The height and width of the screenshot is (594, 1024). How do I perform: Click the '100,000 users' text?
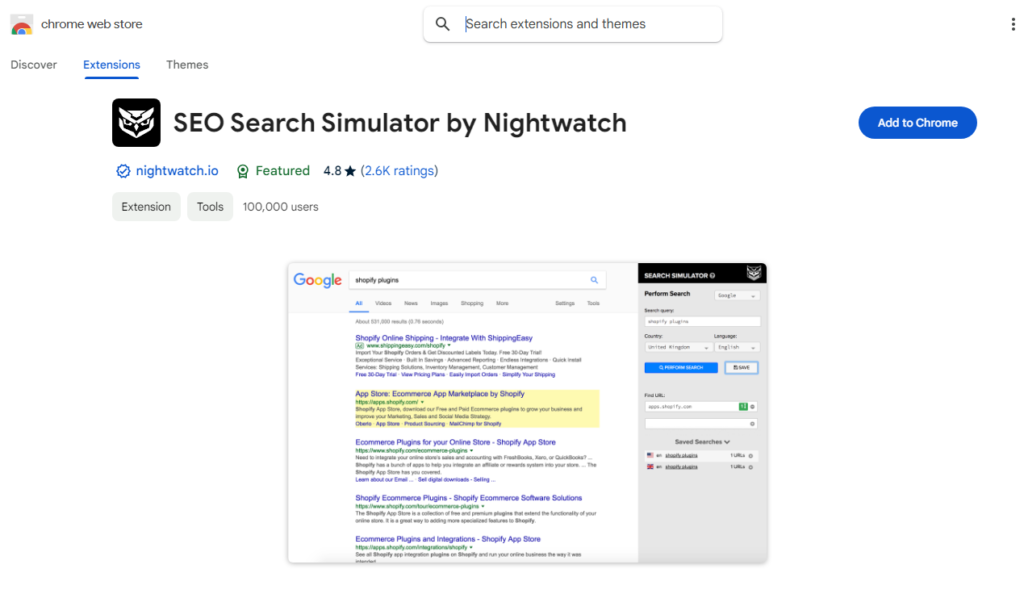(281, 207)
